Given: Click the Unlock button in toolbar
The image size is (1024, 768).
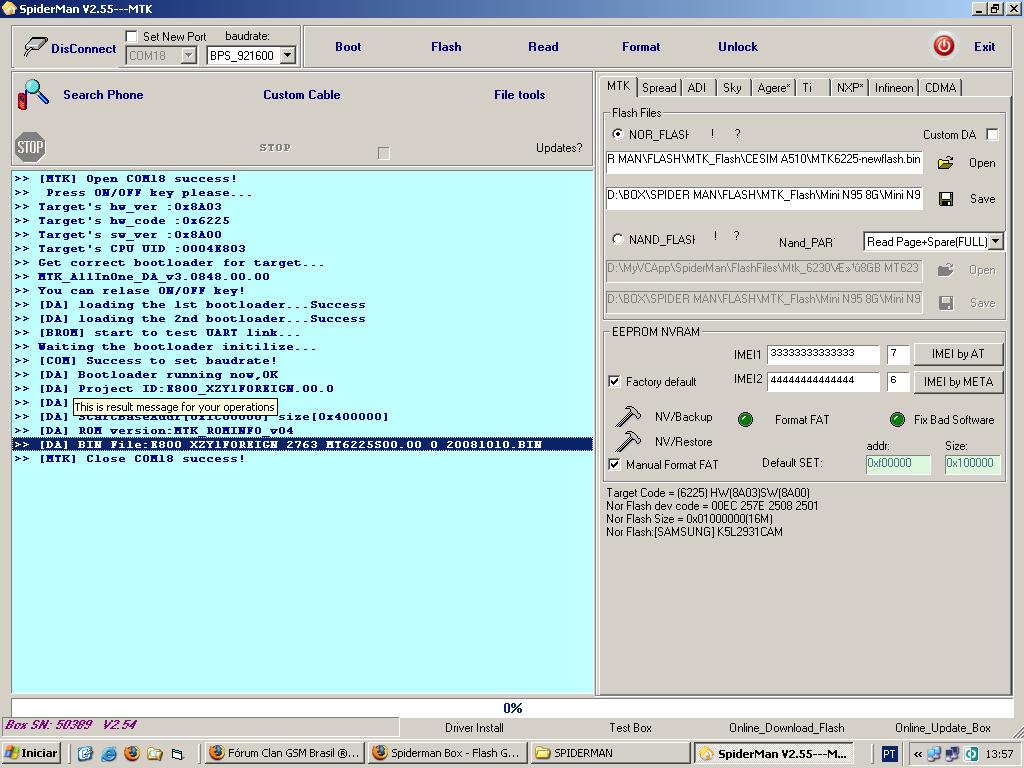Looking at the screenshot, I should 738,47.
